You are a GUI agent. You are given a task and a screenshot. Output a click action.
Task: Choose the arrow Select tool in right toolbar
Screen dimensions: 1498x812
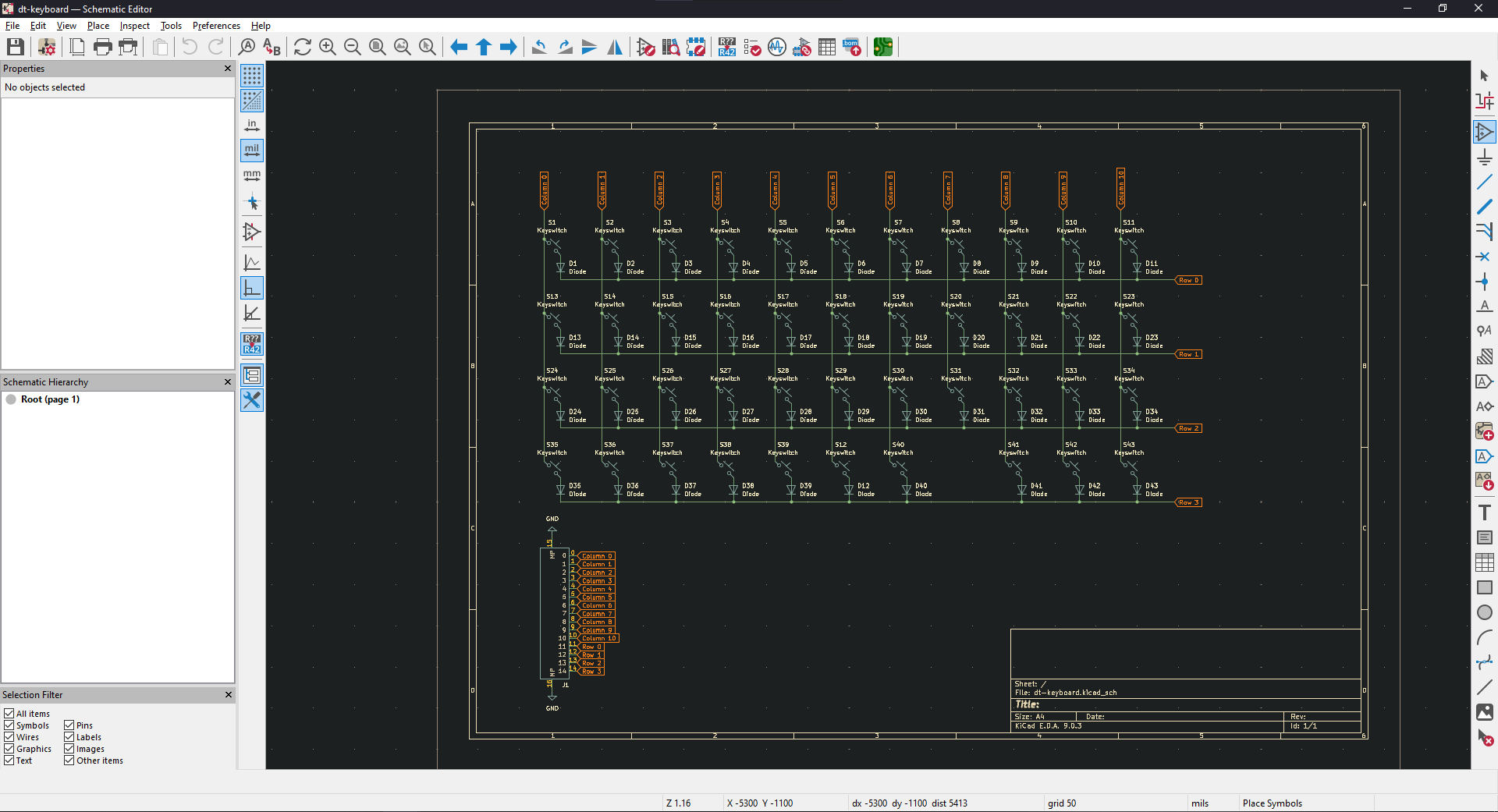pyautogui.click(x=1485, y=76)
